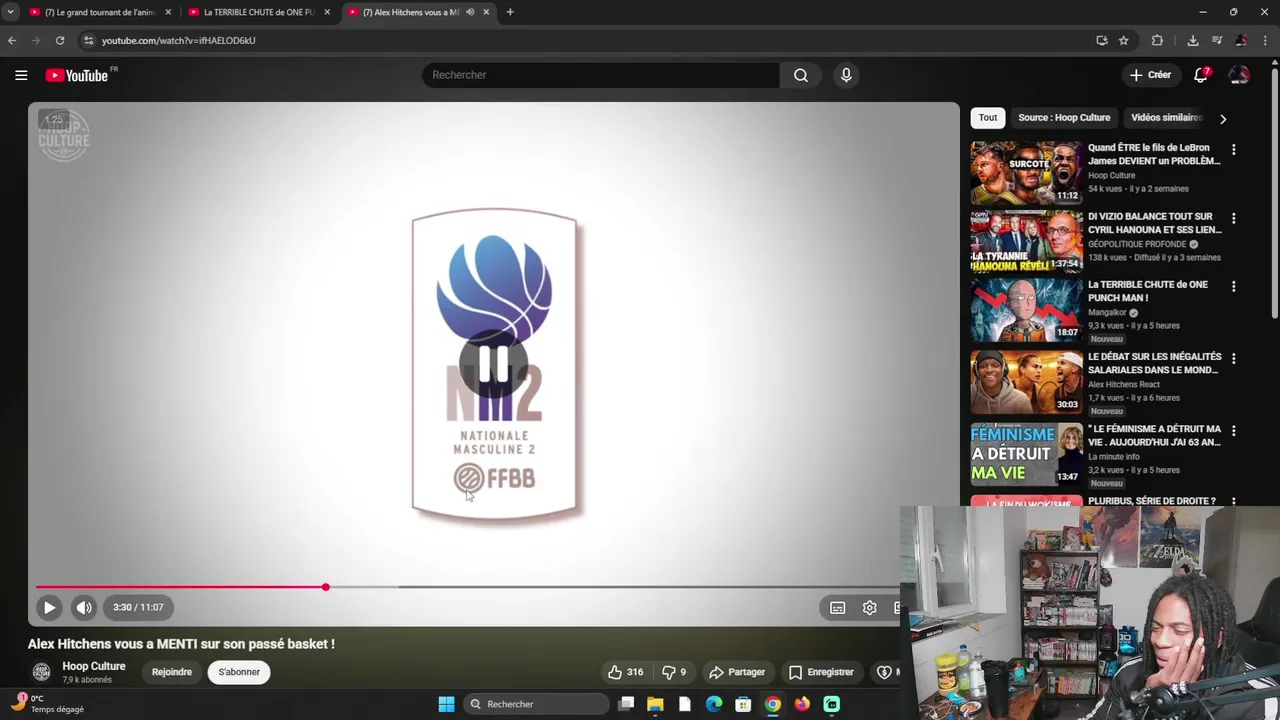The width and height of the screenshot is (1280, 720).
Task: Open options for the féminisme video
Action: tap(1233, 430)
